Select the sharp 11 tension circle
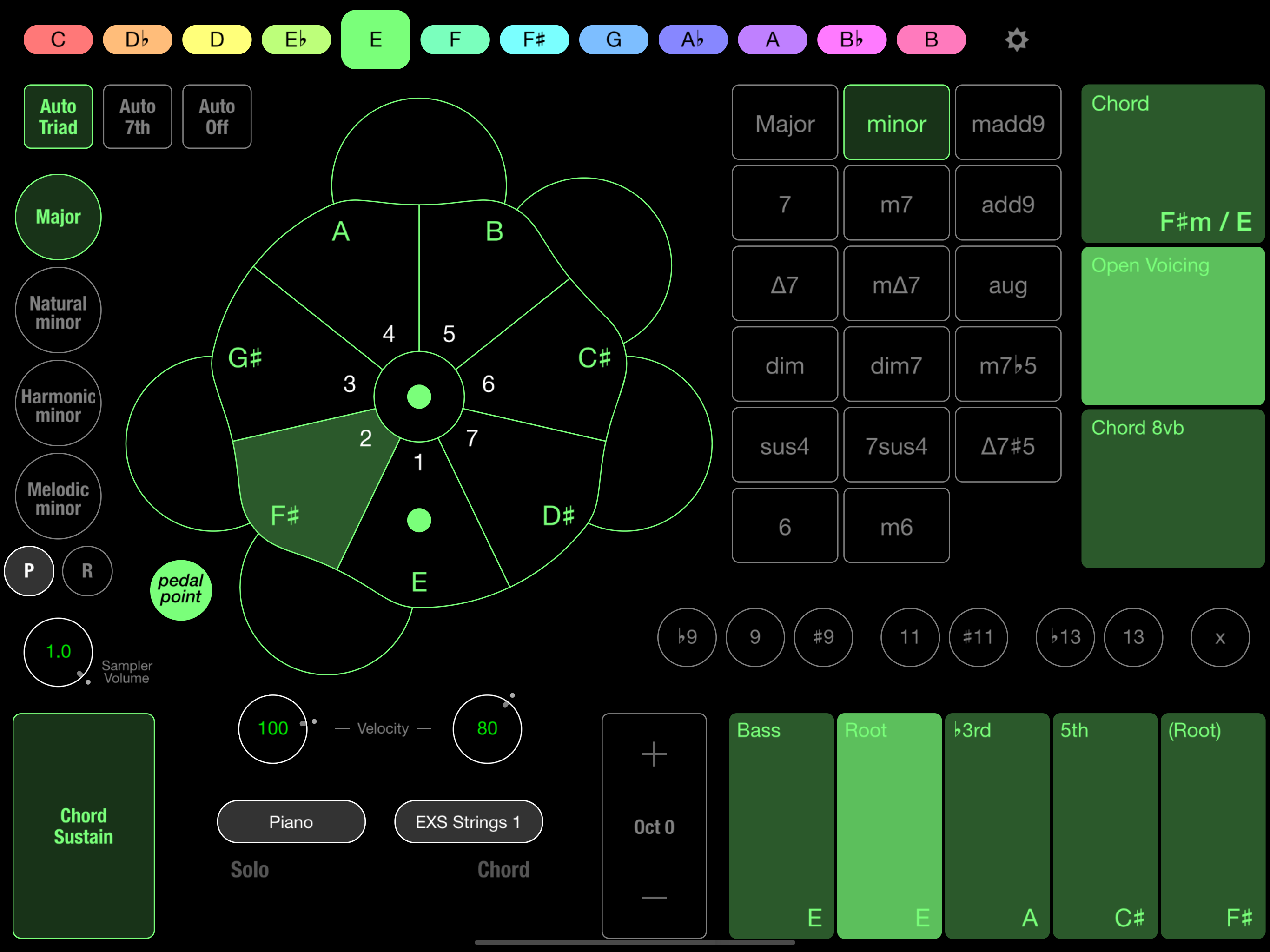 pyautogui.click(x=978, y=637)
